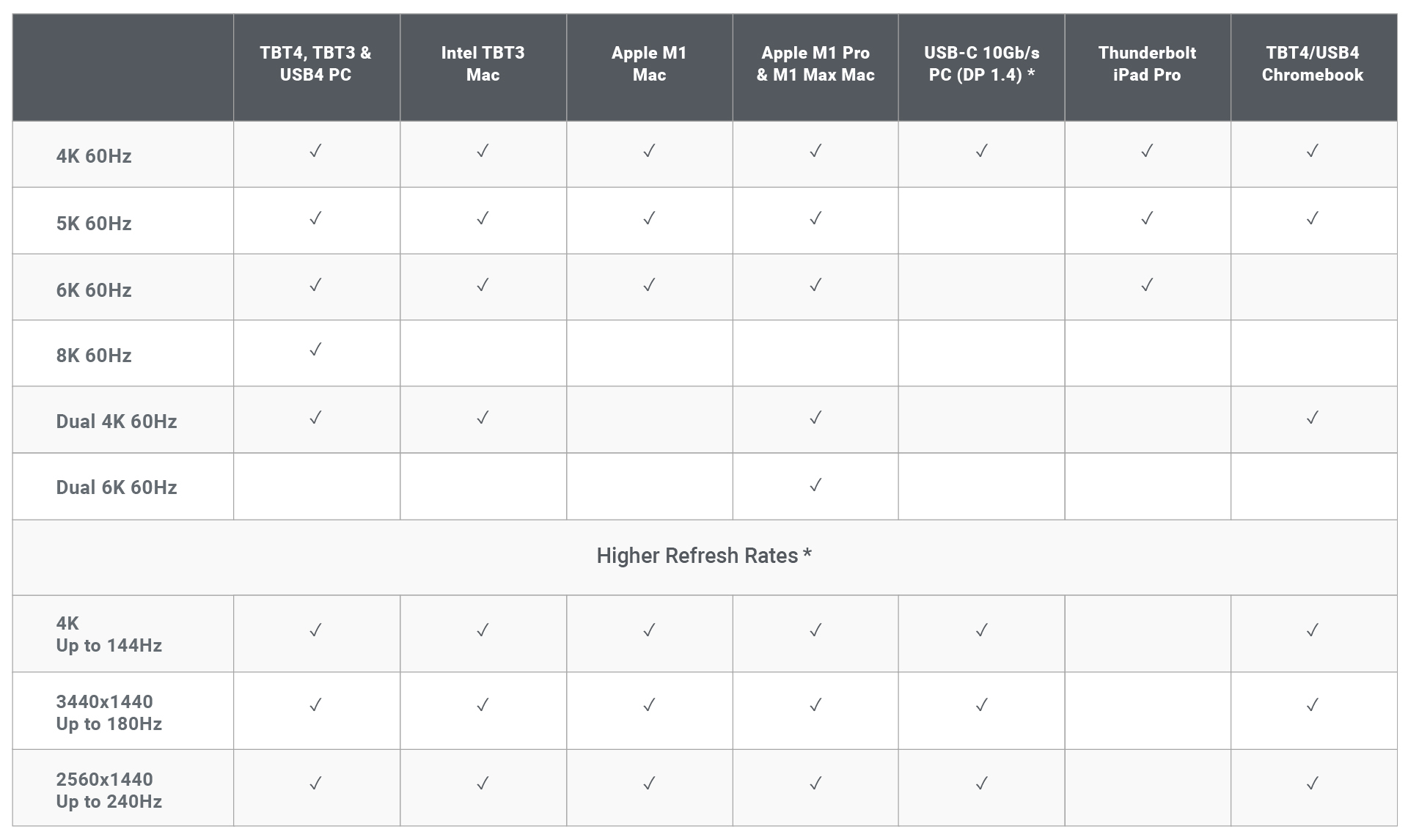Click the 2560x1440 checkmark under TBT4/USB4 Chromebook
The height and width of the screenshot is (840, 1408).
coord(1312,783)
